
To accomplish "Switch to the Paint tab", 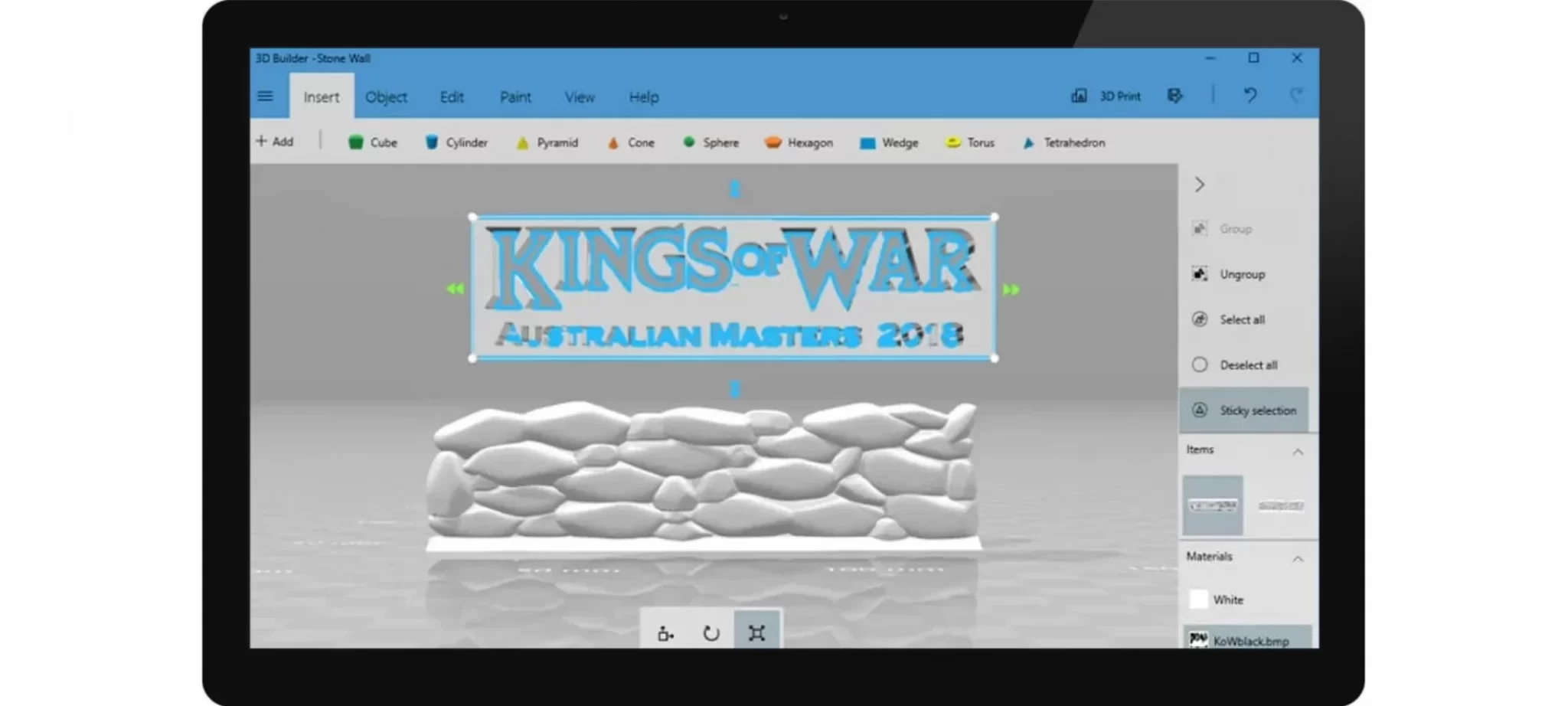I will coord(515,97).
